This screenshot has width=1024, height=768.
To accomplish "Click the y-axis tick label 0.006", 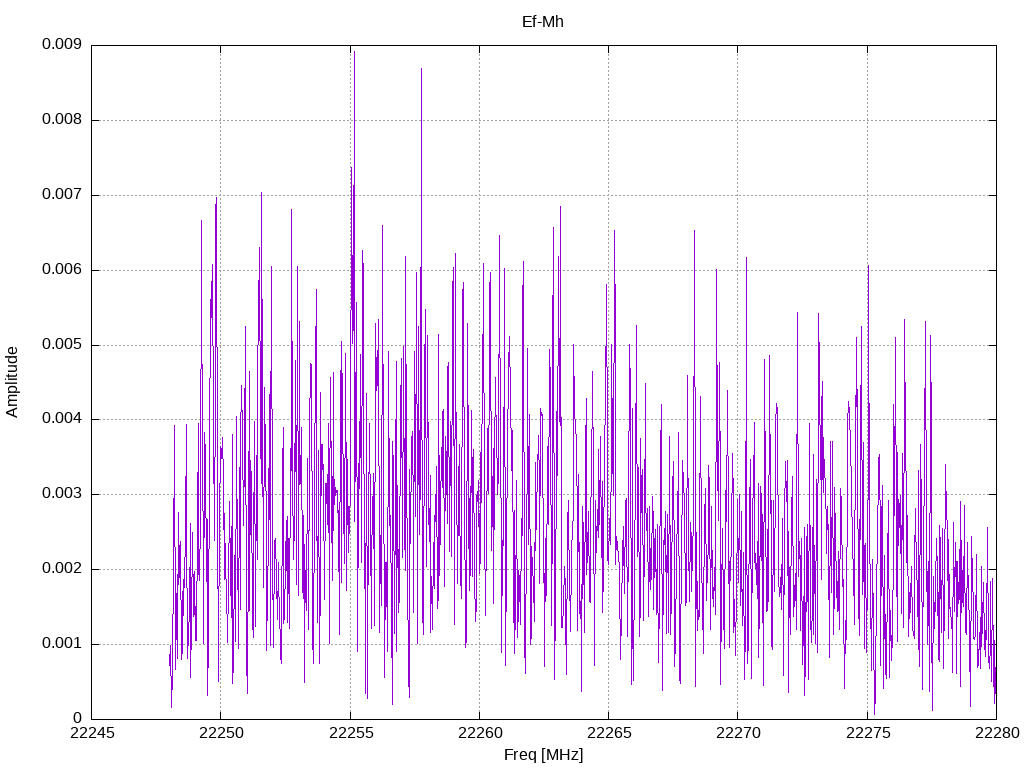I will (x=62, y=270).
